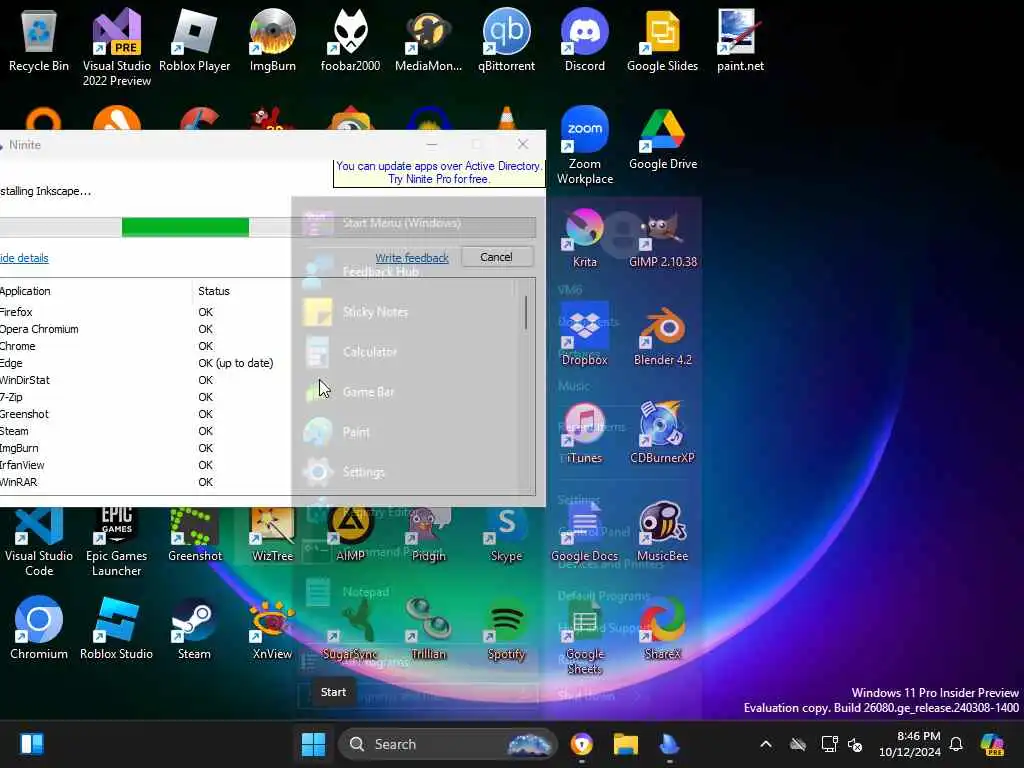1024x768 pixels.
Task: Launch paint.net from the desktop
Action: [x=740, y=40]
